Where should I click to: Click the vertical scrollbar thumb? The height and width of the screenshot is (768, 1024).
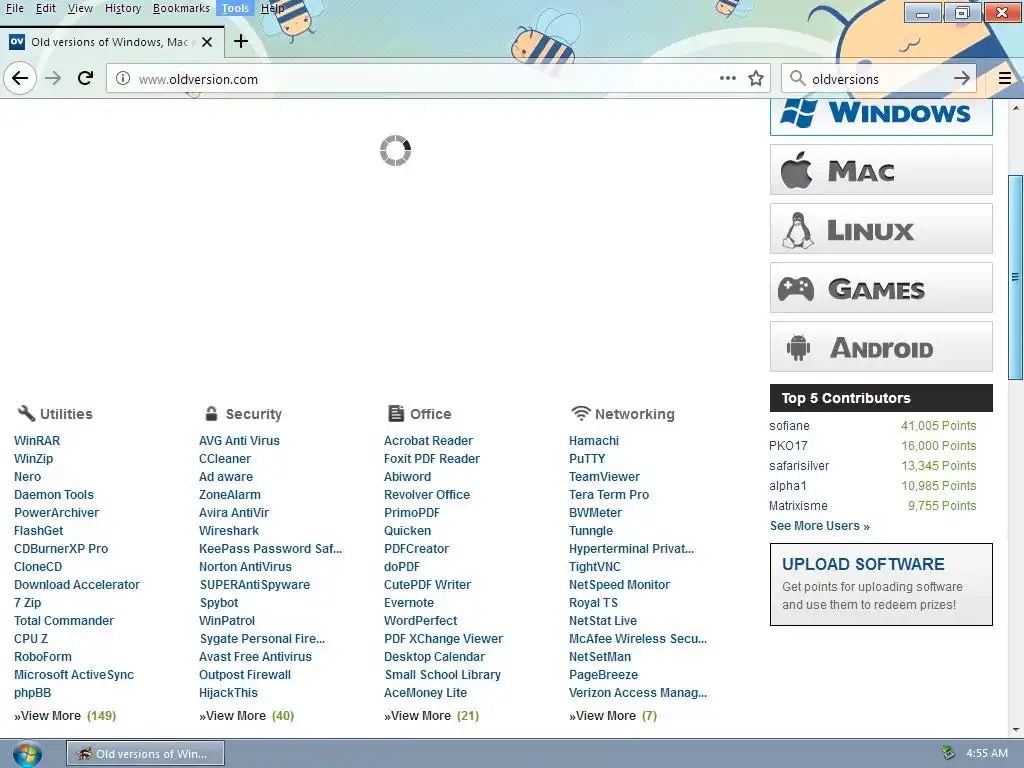coord(1016,277)
